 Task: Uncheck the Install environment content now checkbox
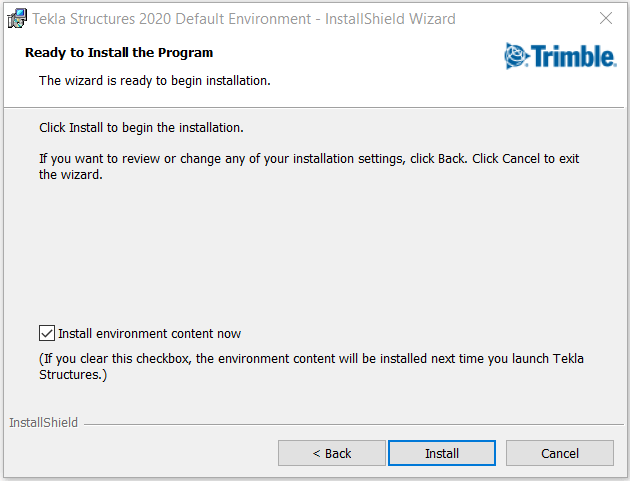coord(47,333)
